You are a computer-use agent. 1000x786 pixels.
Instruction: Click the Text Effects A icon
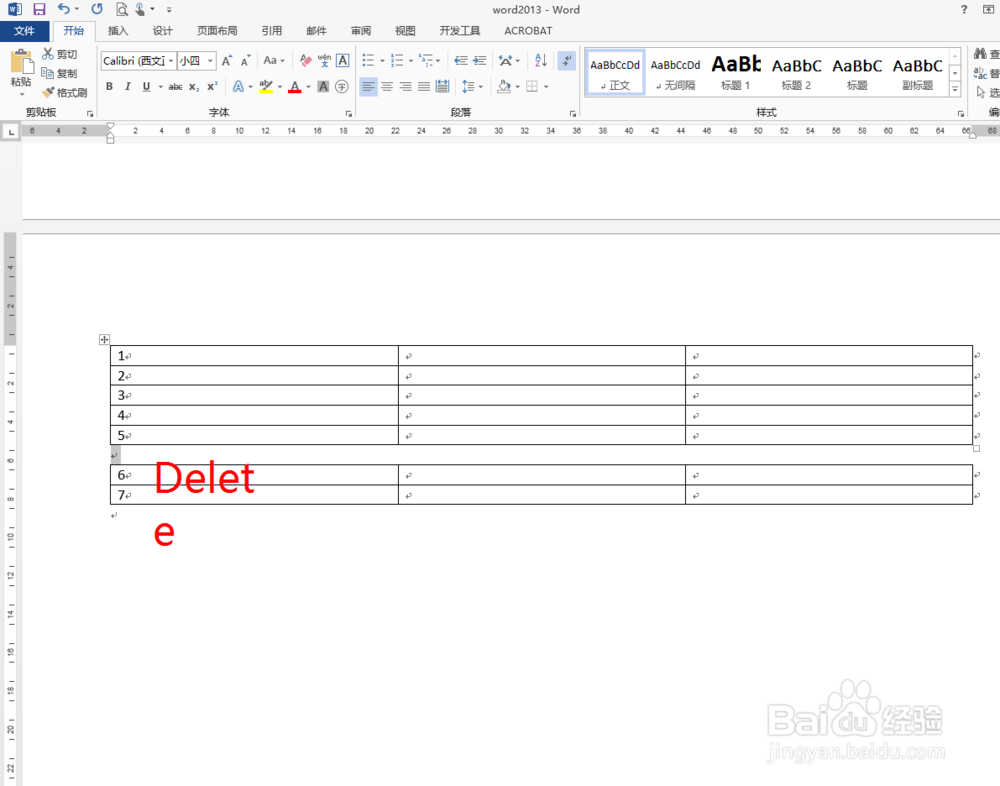(x=238, y=86)
